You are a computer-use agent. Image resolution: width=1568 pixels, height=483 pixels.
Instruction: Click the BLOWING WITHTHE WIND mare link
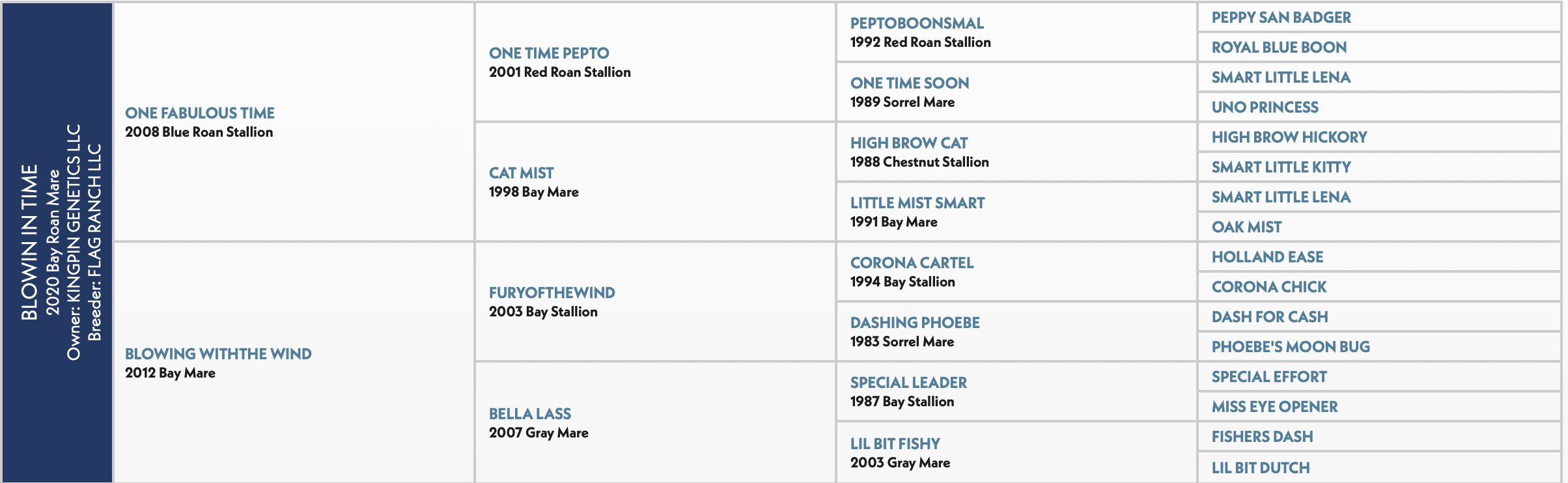coord(218,354)
